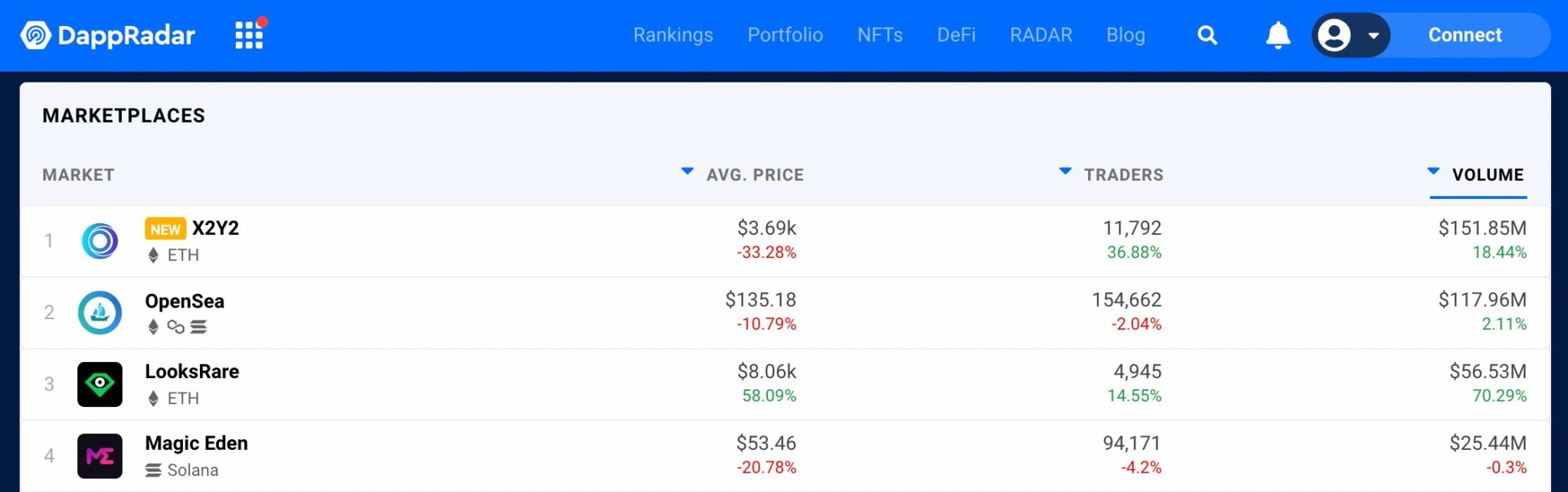The width and height of the screenshot is (1568, 492).
Task: Open the Magic Eden marketplace name
Action: click(x=197, y=443)
